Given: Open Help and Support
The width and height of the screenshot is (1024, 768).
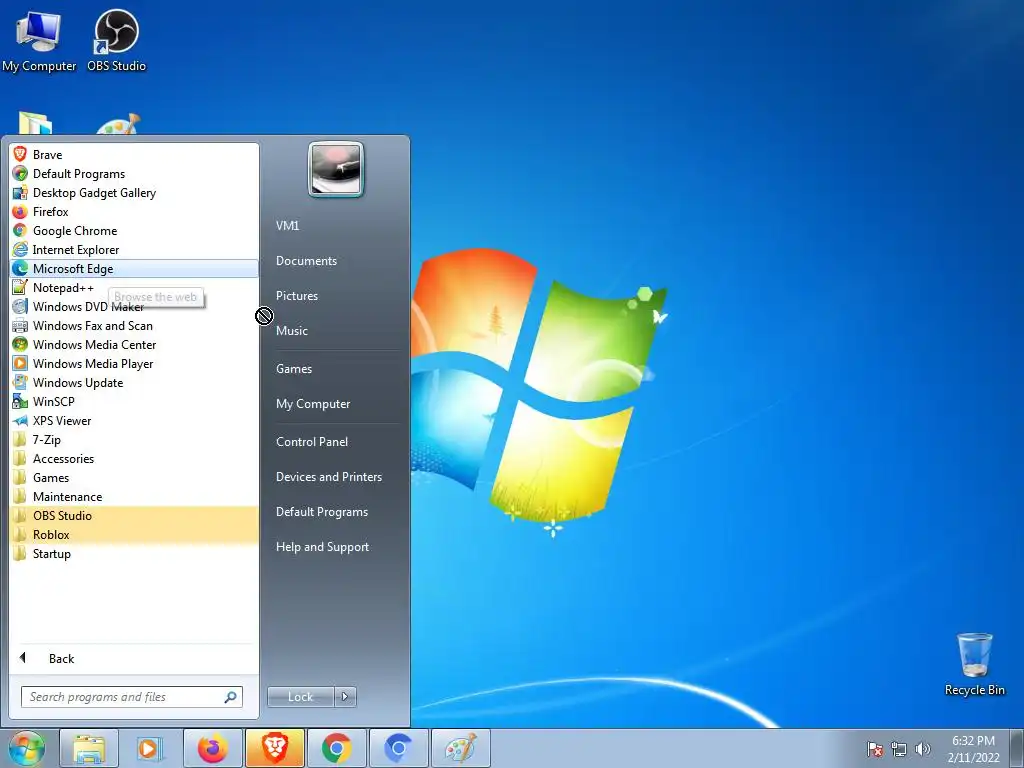Looking at the screenshot, I should (x=334, y=547).
